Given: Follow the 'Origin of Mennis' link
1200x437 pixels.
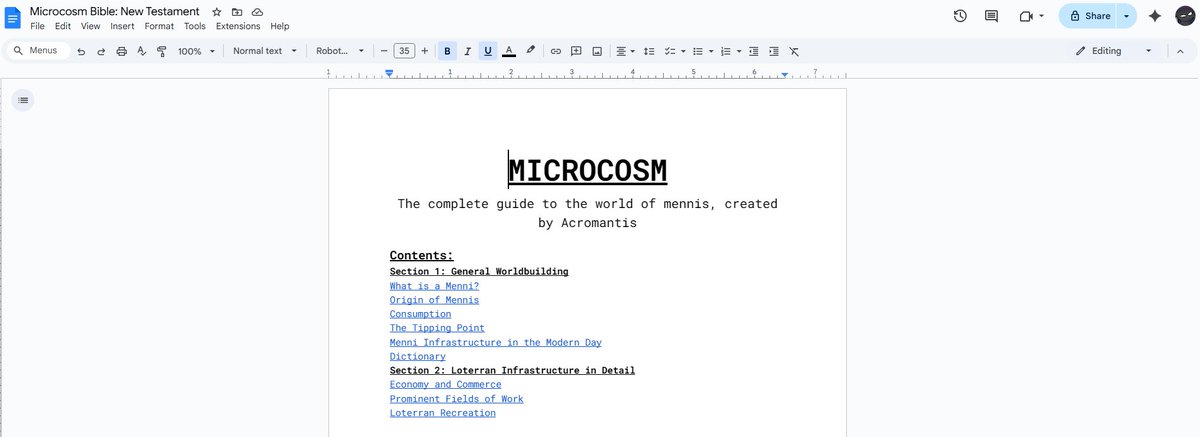Looking at the screenshot, I should [434, 300].
